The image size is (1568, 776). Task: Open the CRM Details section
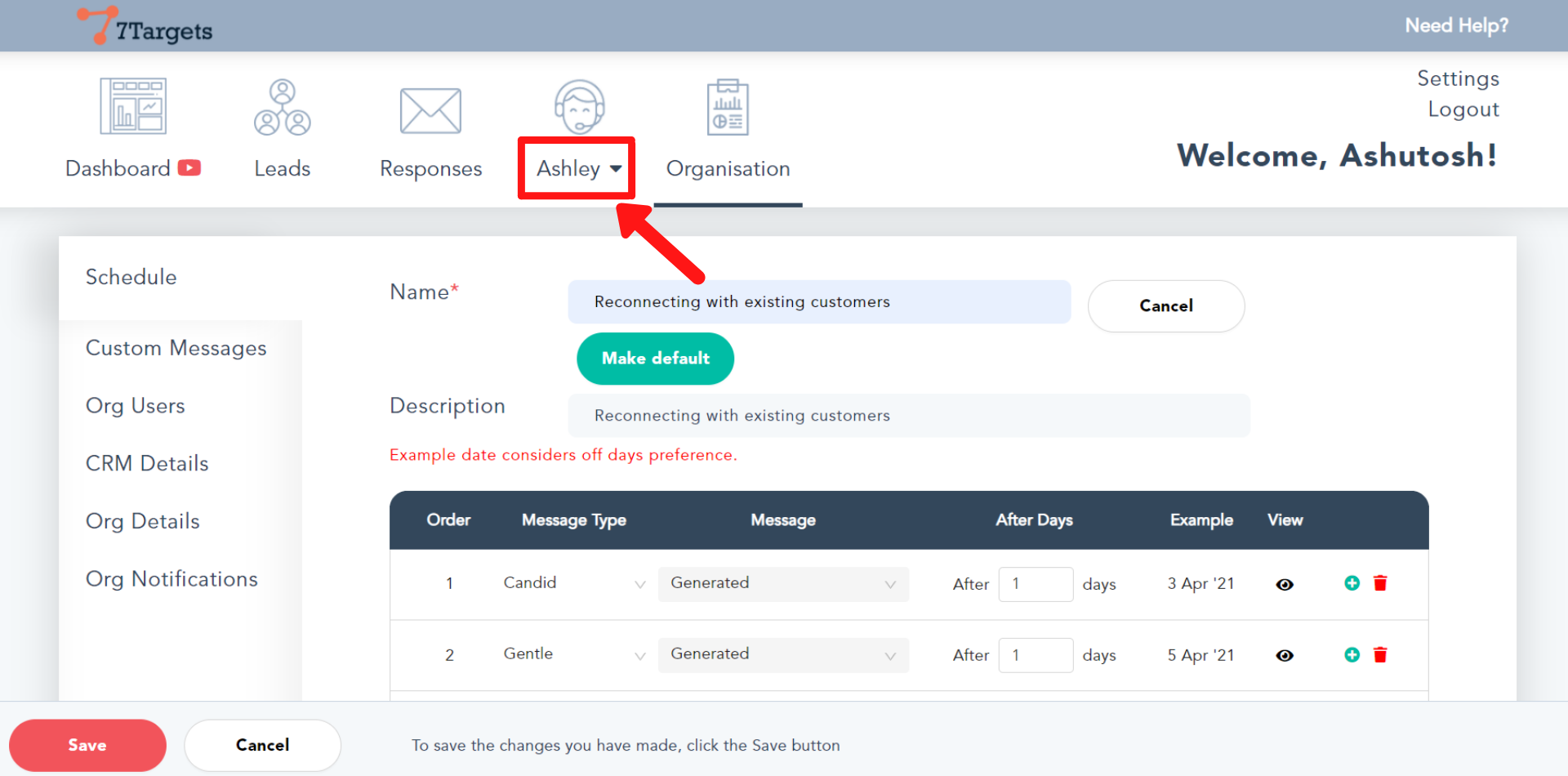pos(147,463)
